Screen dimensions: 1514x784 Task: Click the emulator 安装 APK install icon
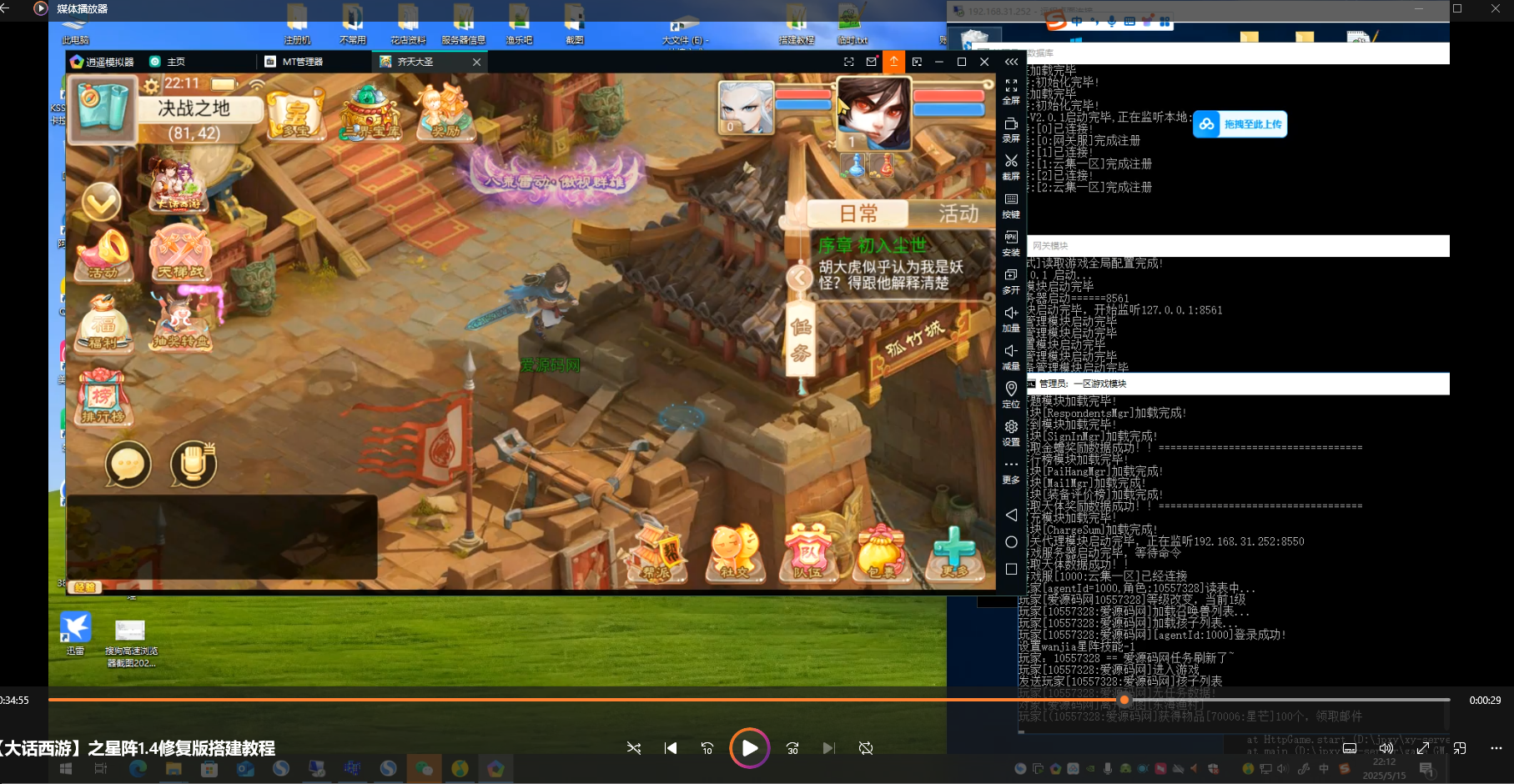(1011, 244)
